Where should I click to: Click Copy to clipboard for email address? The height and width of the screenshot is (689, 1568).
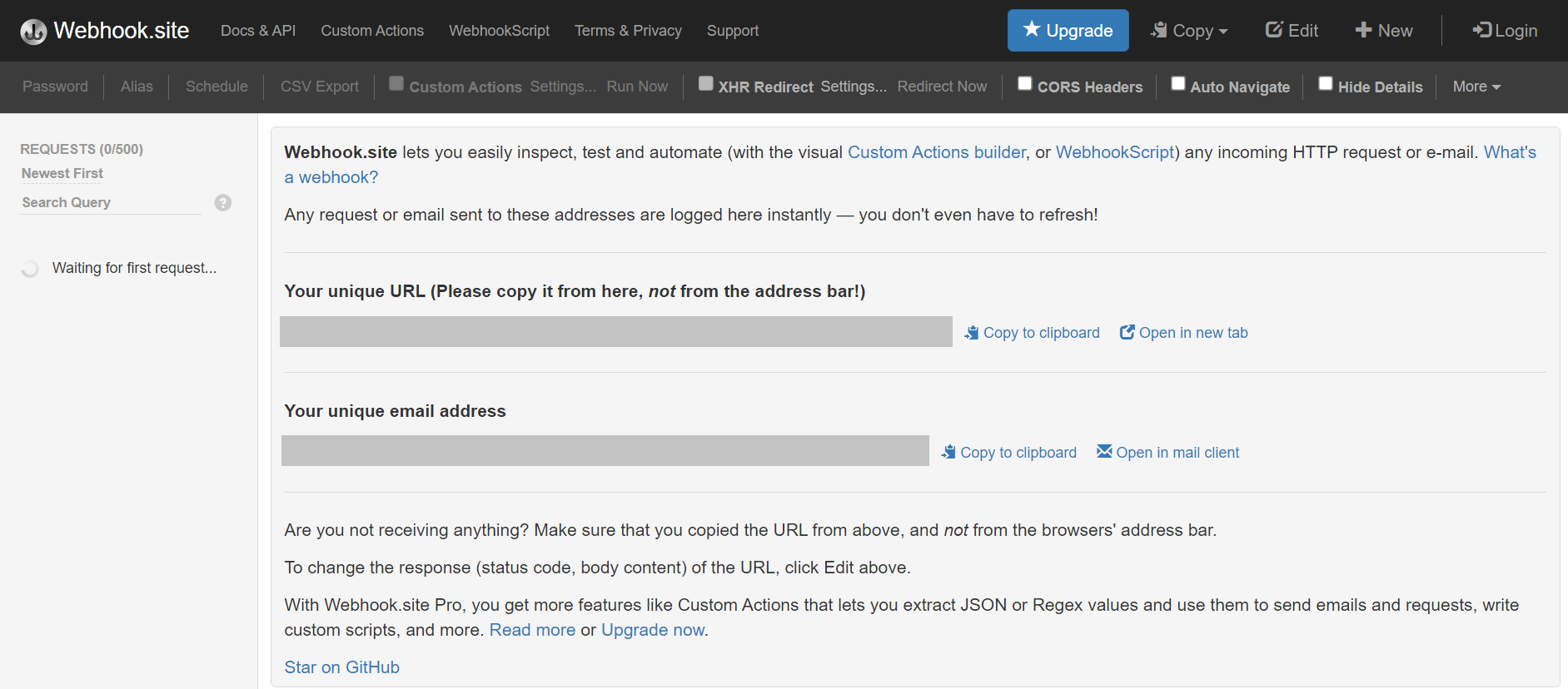click(1008, 453)
